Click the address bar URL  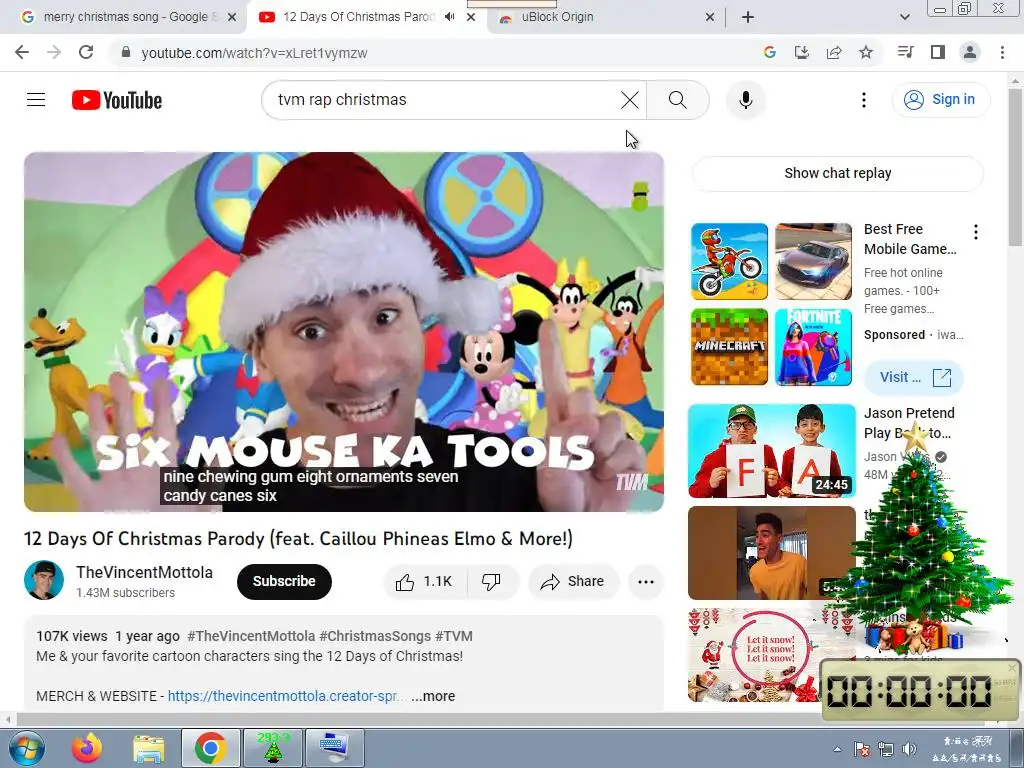click(x=254, y=53)
